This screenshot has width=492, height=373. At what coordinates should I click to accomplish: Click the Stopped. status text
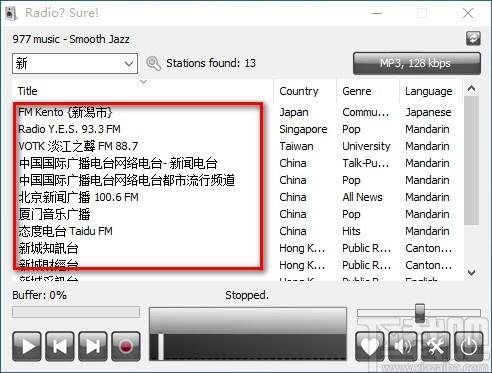(247, 295)
